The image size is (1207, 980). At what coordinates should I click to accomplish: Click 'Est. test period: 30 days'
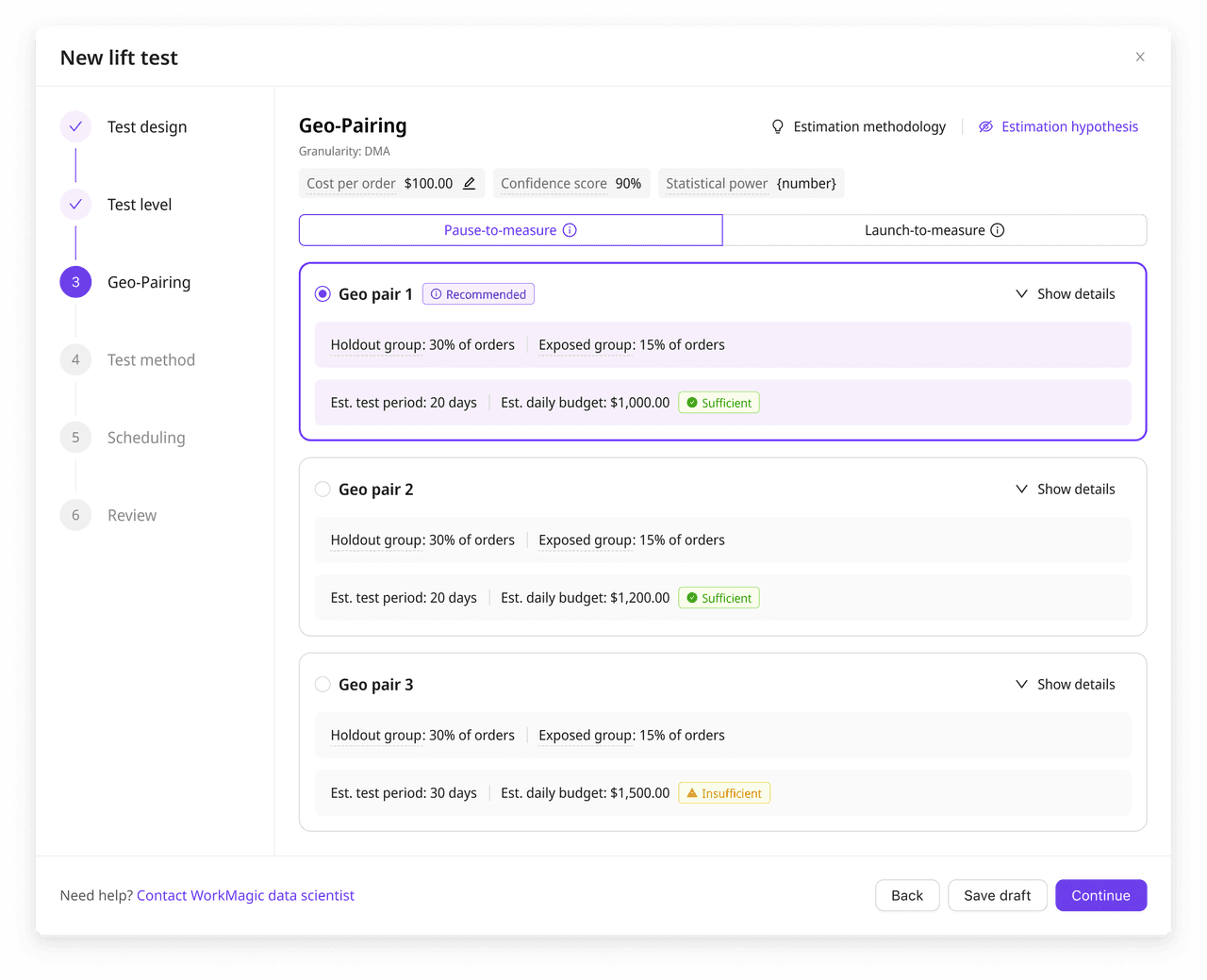(x=404, y=793)
